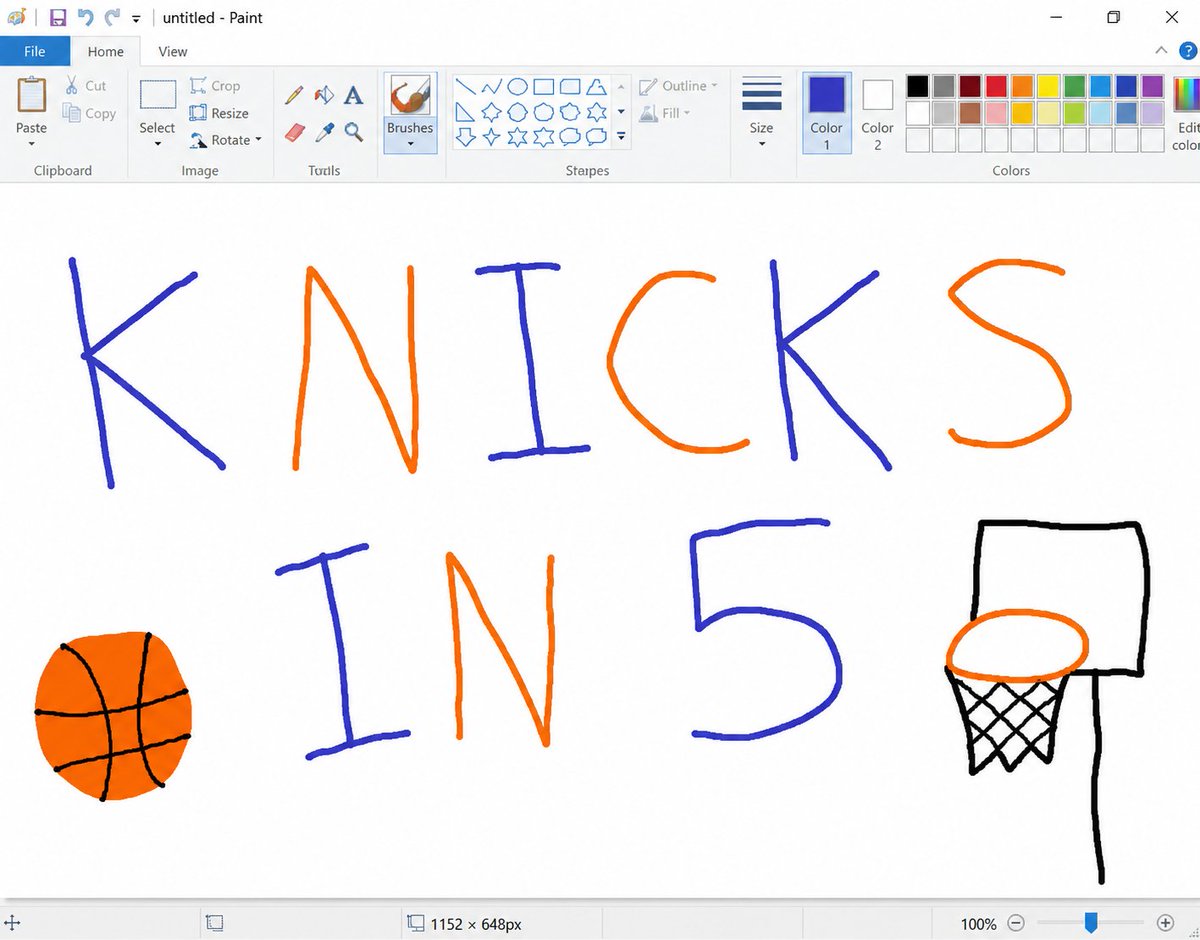Expand the full Shapes gallery

coord(621,137)
